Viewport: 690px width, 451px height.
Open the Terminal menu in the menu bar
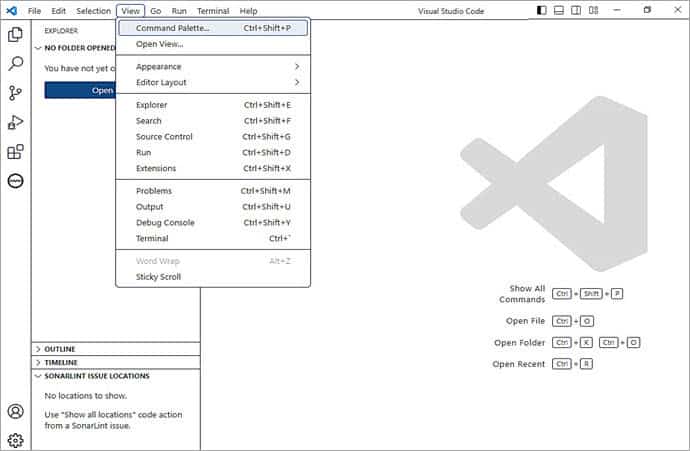[212, 10]
